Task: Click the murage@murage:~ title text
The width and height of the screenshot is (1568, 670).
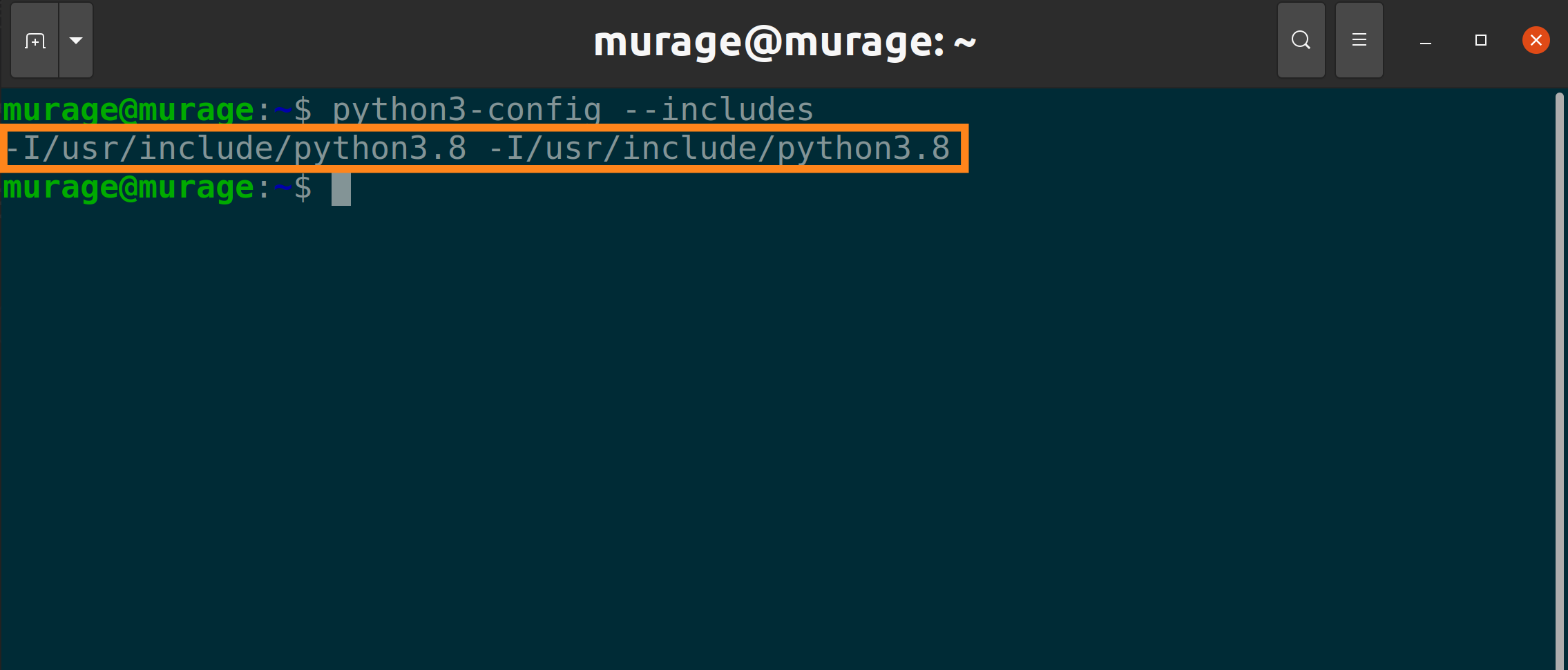Action: [x=784, y=41]
